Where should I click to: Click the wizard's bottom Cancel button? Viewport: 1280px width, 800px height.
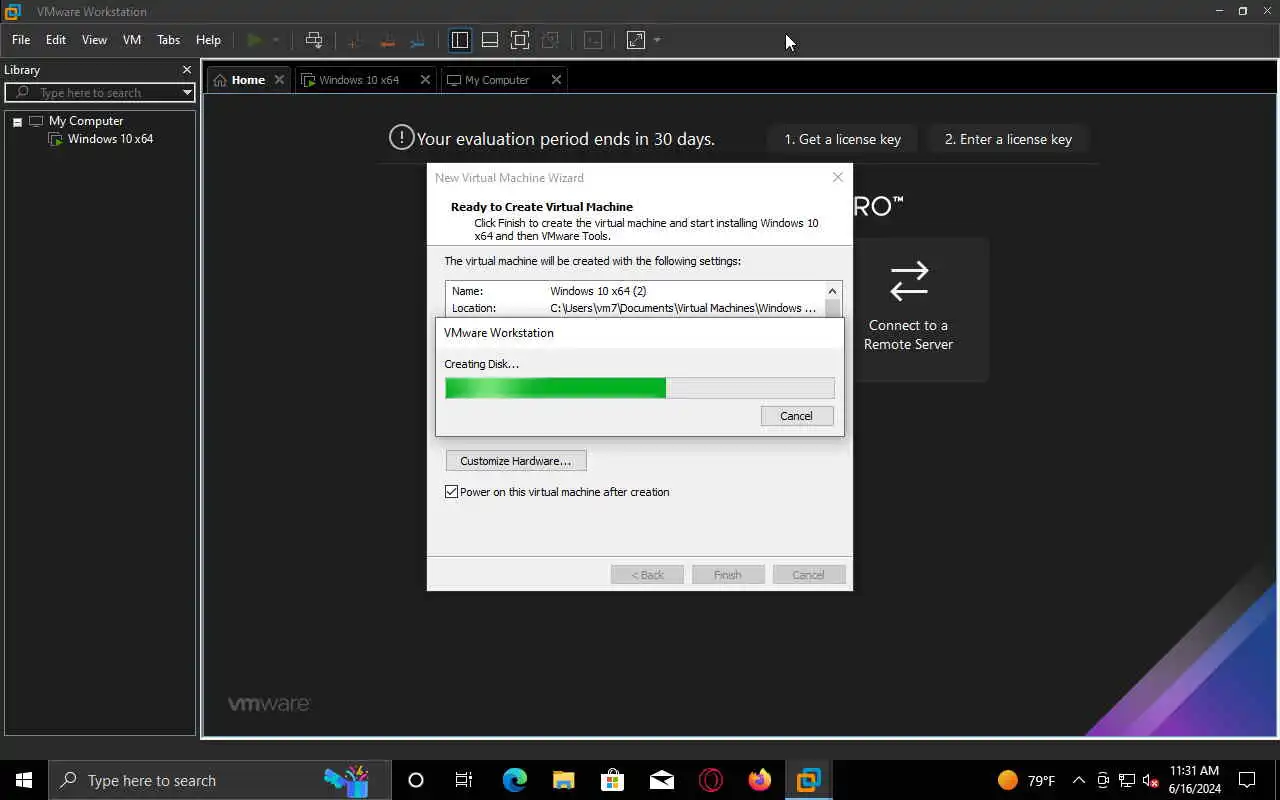tap(809, 575)
